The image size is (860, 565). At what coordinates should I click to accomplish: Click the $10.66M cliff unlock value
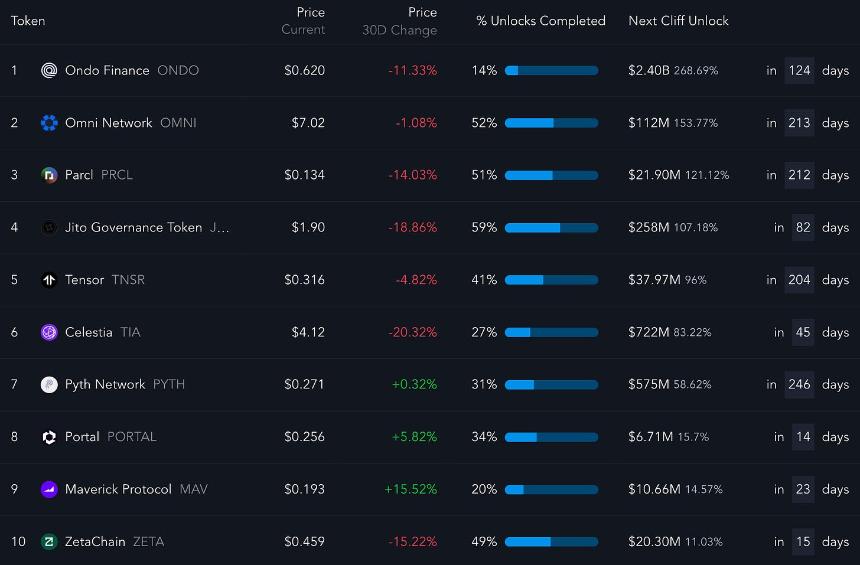[654, 489]
